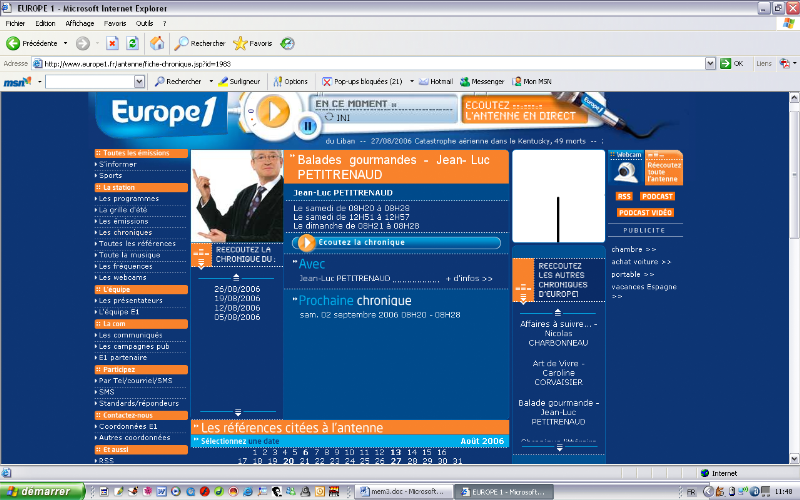Click the Liens toolbar label

pos(764,63)
